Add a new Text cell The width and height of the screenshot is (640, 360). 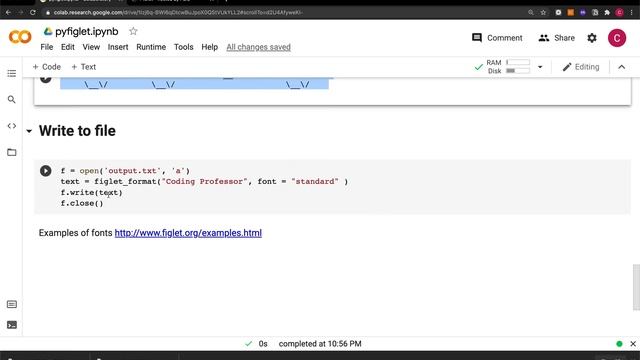pyautogui.click(x=84, y=67)
